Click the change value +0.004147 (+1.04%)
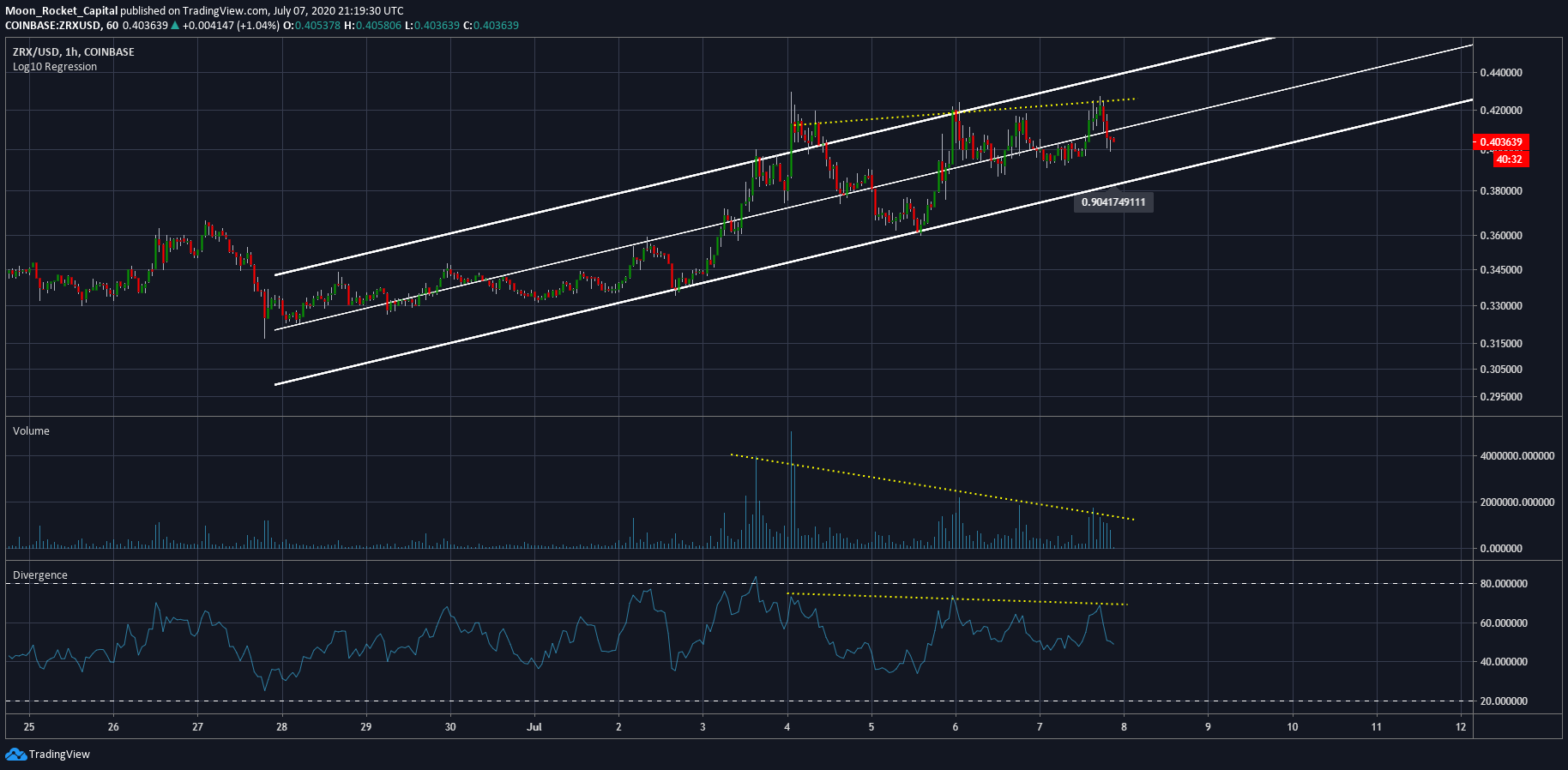The height and width of the screenshot is (770, 1568). (x=231, y=25)
